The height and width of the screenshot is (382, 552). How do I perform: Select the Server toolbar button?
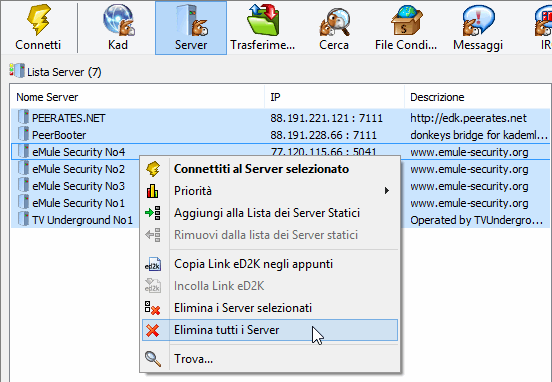point(191,27)
